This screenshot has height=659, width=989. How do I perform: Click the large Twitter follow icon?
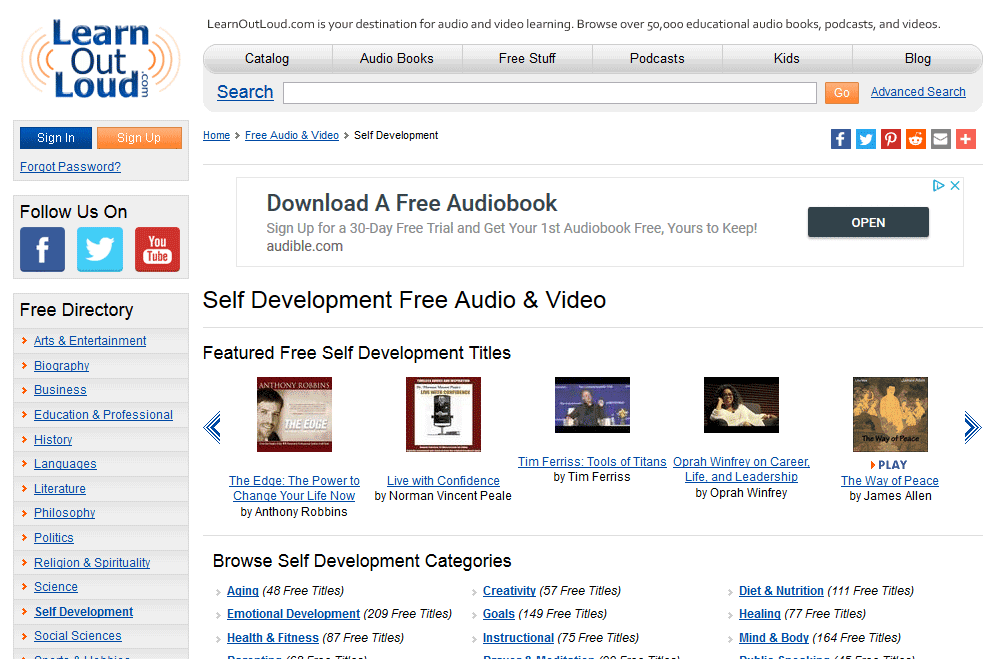[x=100, y=250]
